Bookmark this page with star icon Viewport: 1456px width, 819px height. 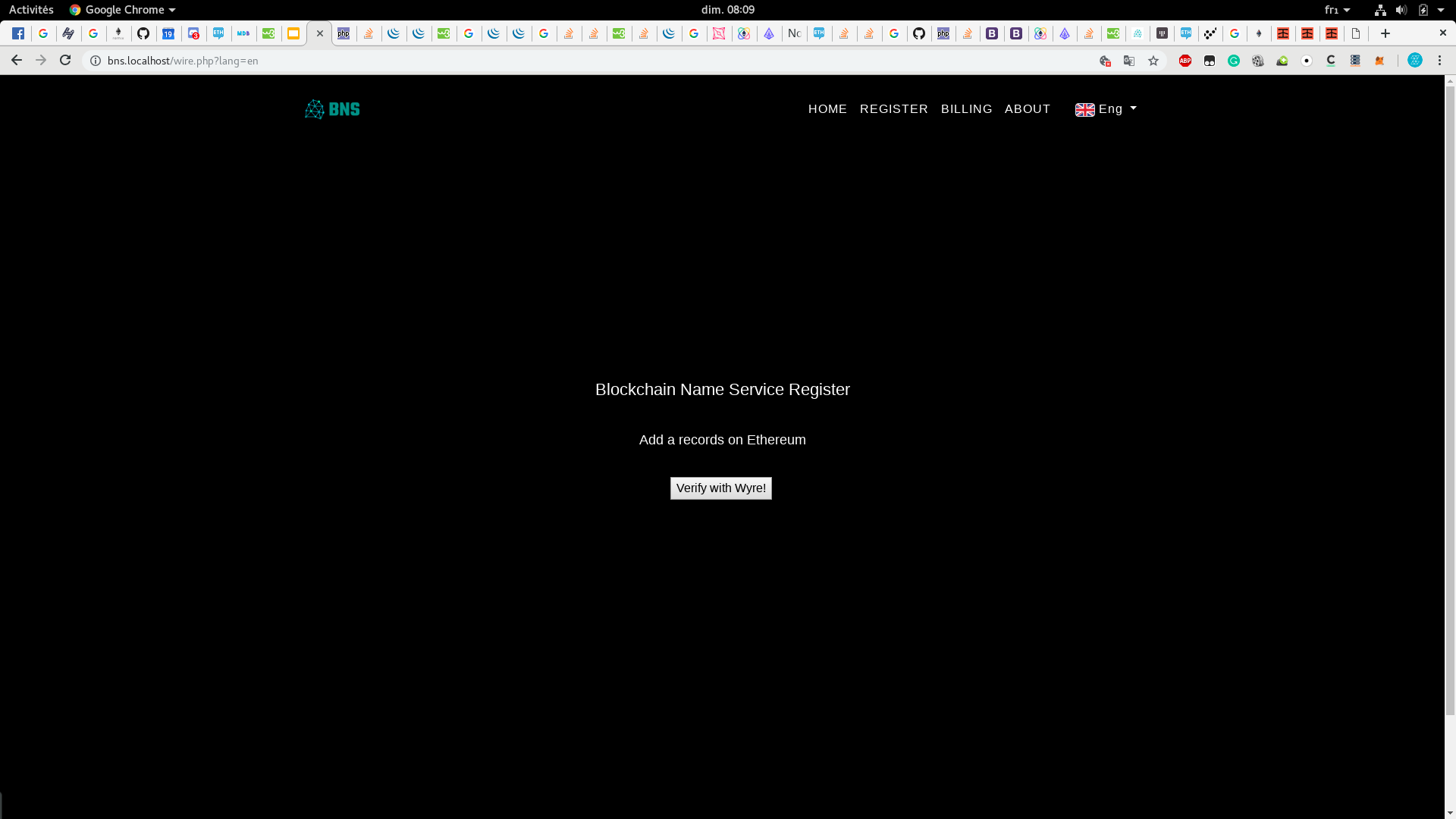(x=1153, y=61)
